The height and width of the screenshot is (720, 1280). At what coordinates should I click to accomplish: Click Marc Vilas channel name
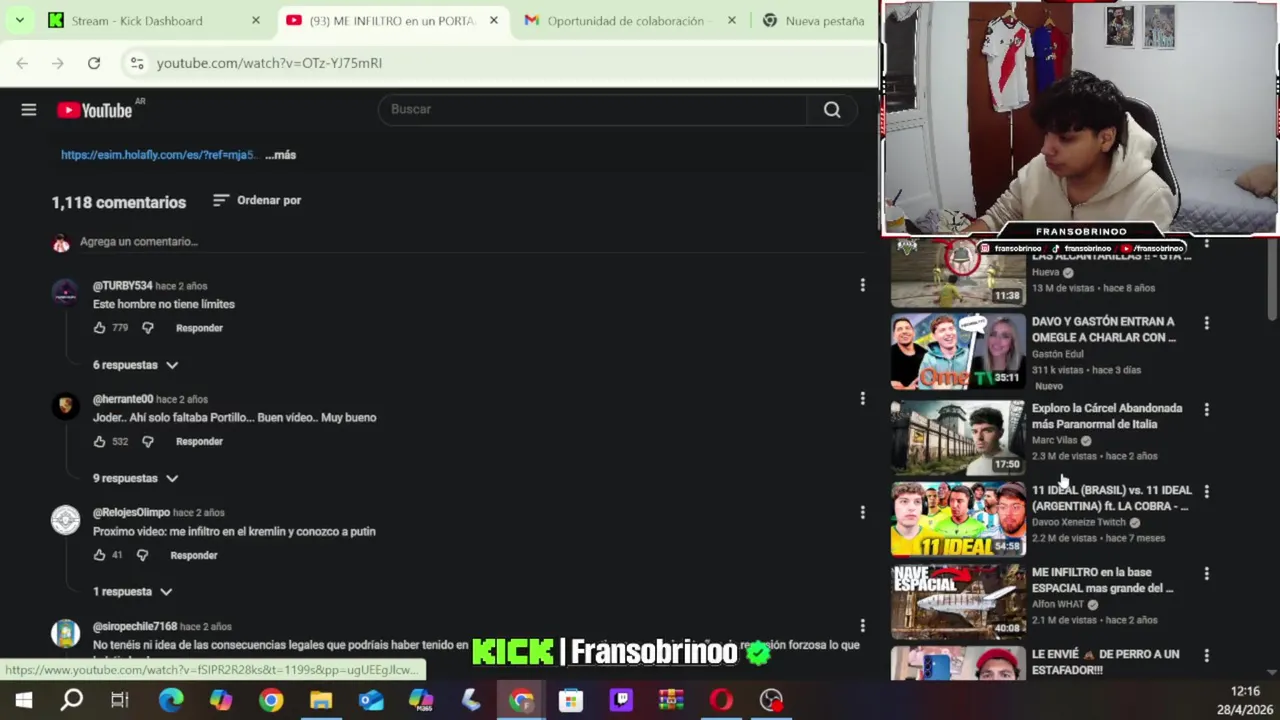point(1054,440)
